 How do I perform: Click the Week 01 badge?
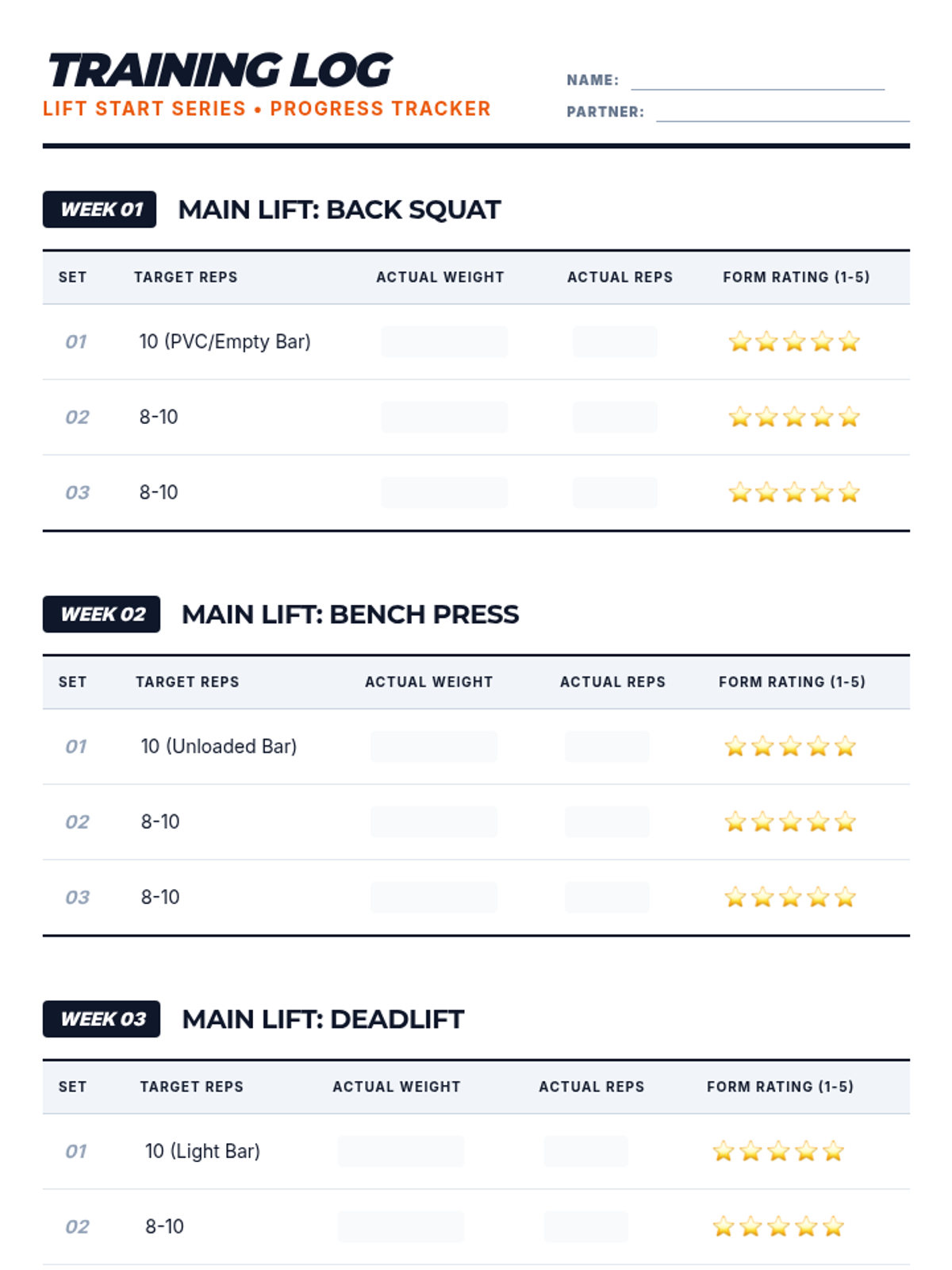pyautogui.click(x=99, y=210)
